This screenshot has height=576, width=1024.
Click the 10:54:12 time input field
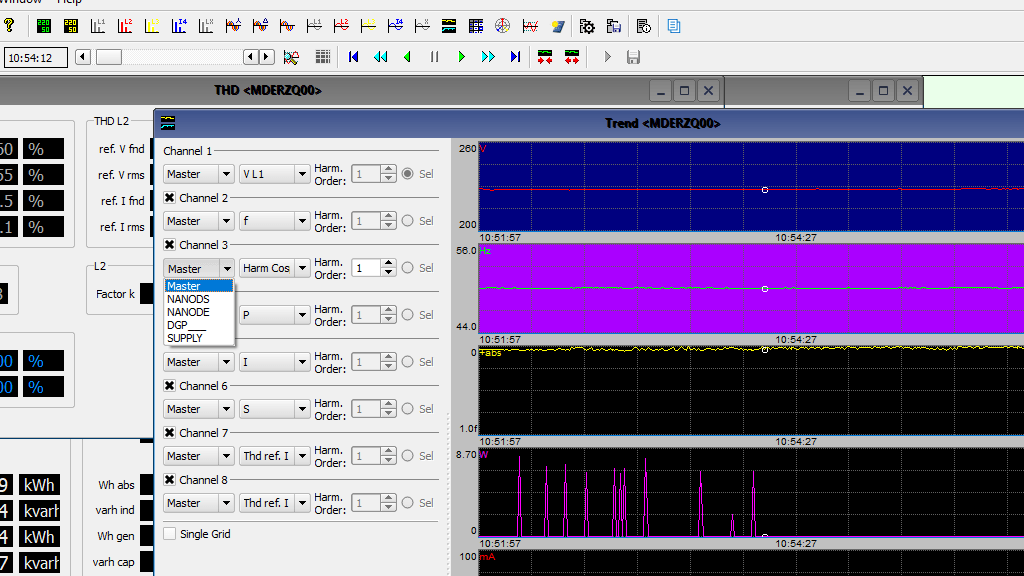[36, 58]
